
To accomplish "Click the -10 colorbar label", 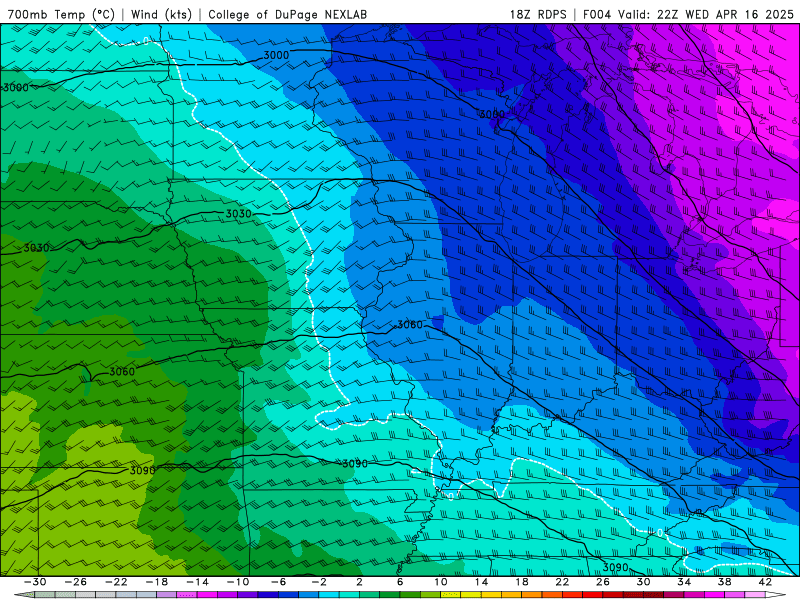I will 238,582.
